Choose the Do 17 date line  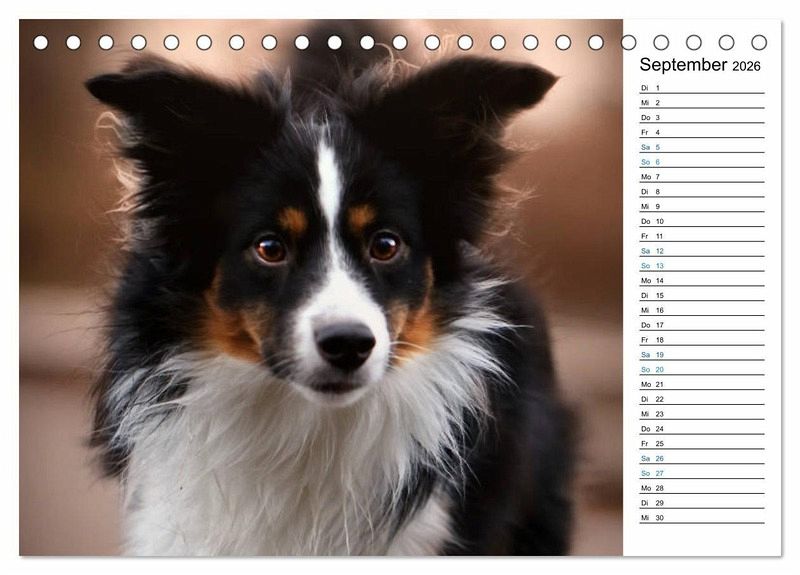pos(701,325)
